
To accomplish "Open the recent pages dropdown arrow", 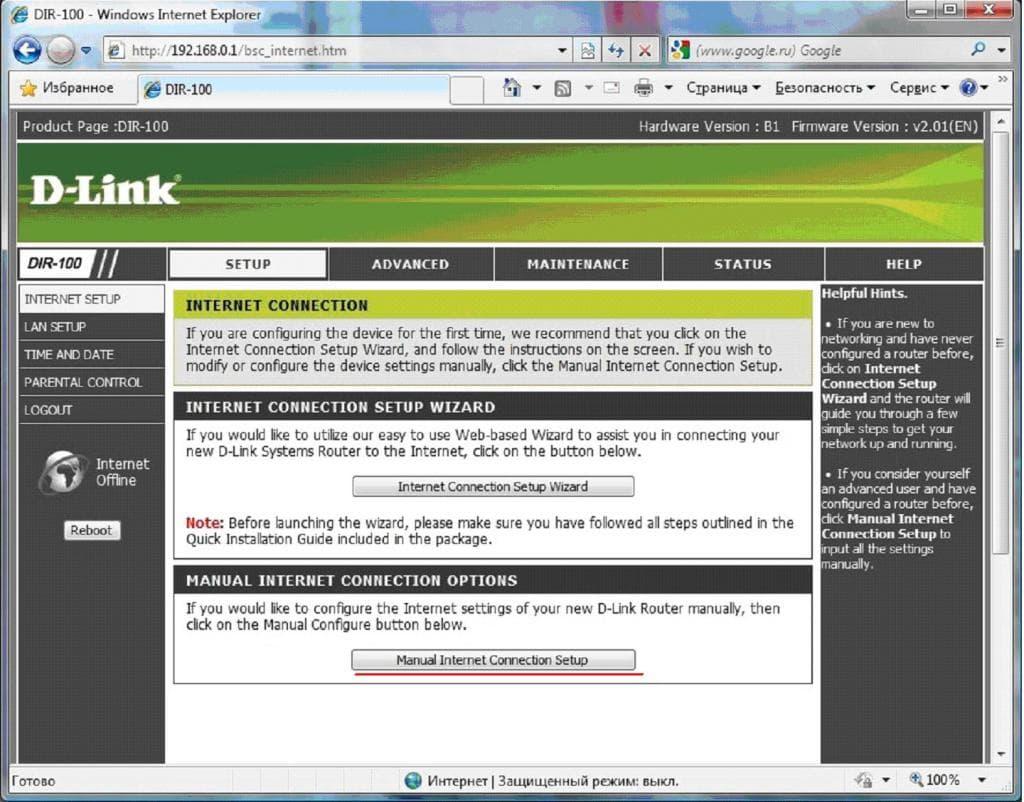I will [x=86, y=50].
